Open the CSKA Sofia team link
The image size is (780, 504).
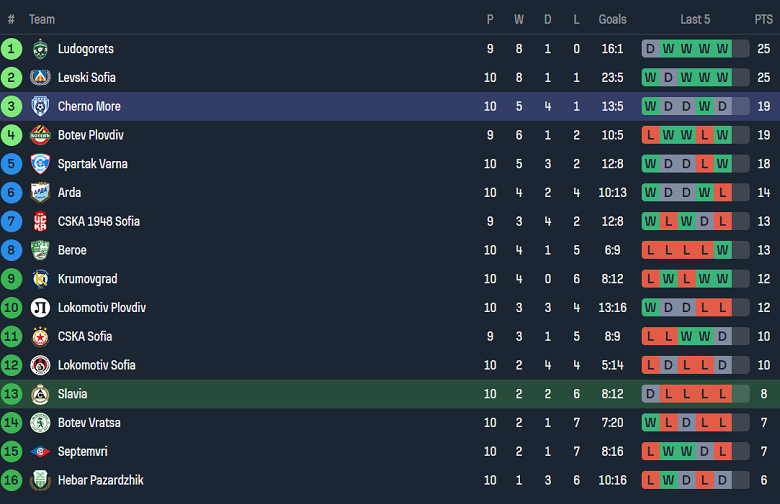pyautogui.click(x=85, y=337)
